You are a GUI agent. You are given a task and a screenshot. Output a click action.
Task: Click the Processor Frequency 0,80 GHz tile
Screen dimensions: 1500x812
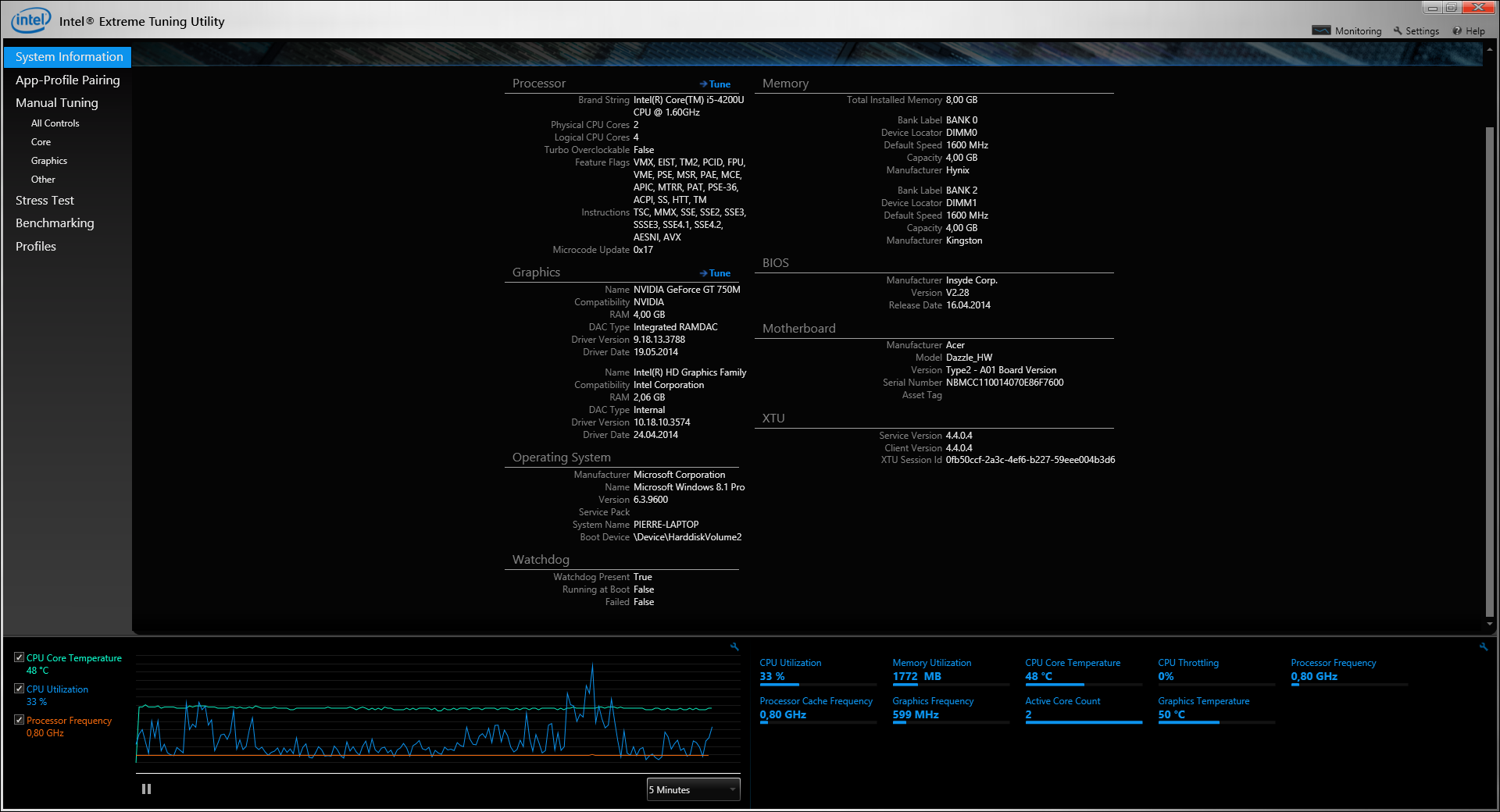click(x=1349, y=671)
